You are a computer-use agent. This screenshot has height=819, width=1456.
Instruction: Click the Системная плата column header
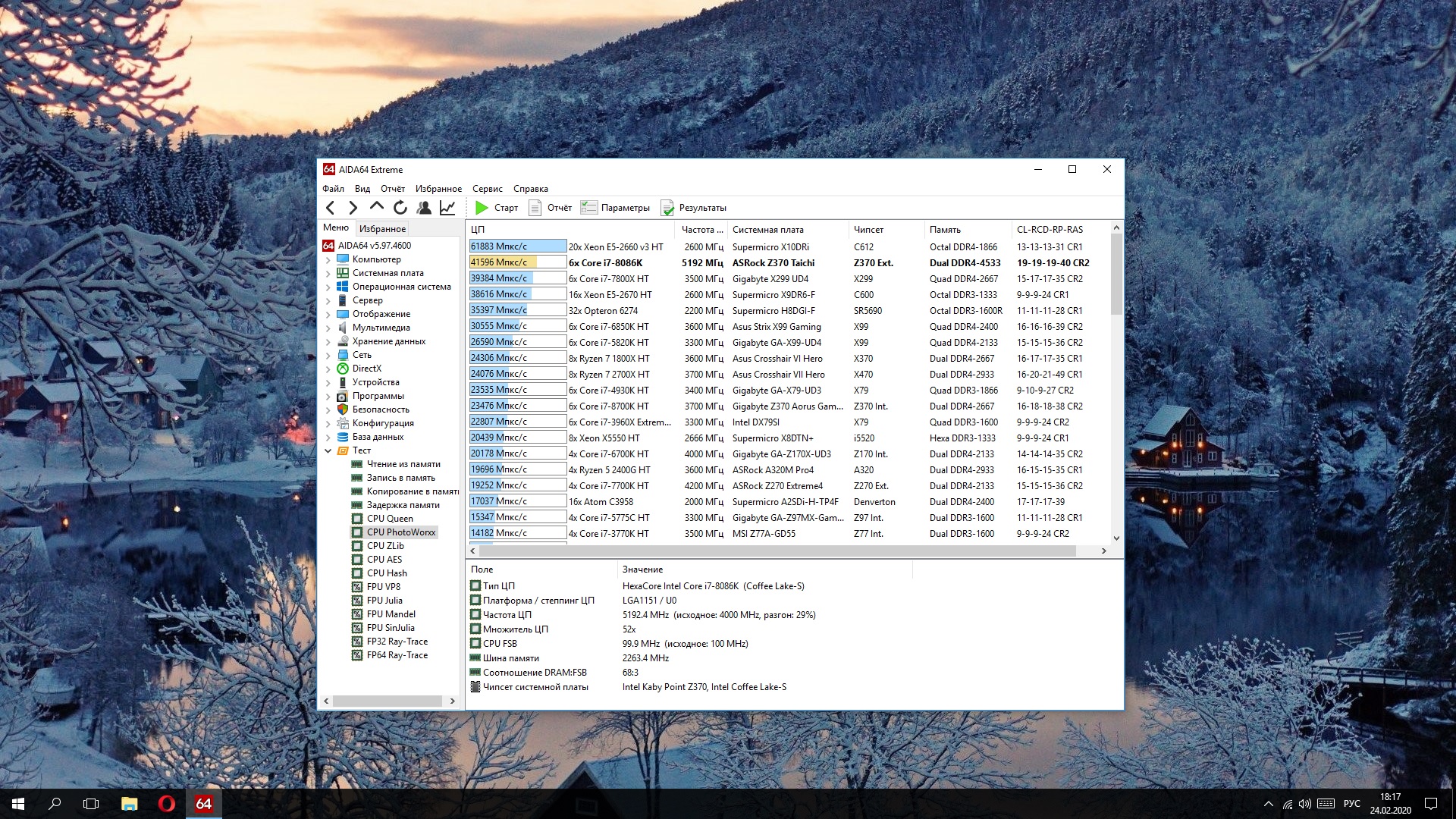(x=767, y=230)
